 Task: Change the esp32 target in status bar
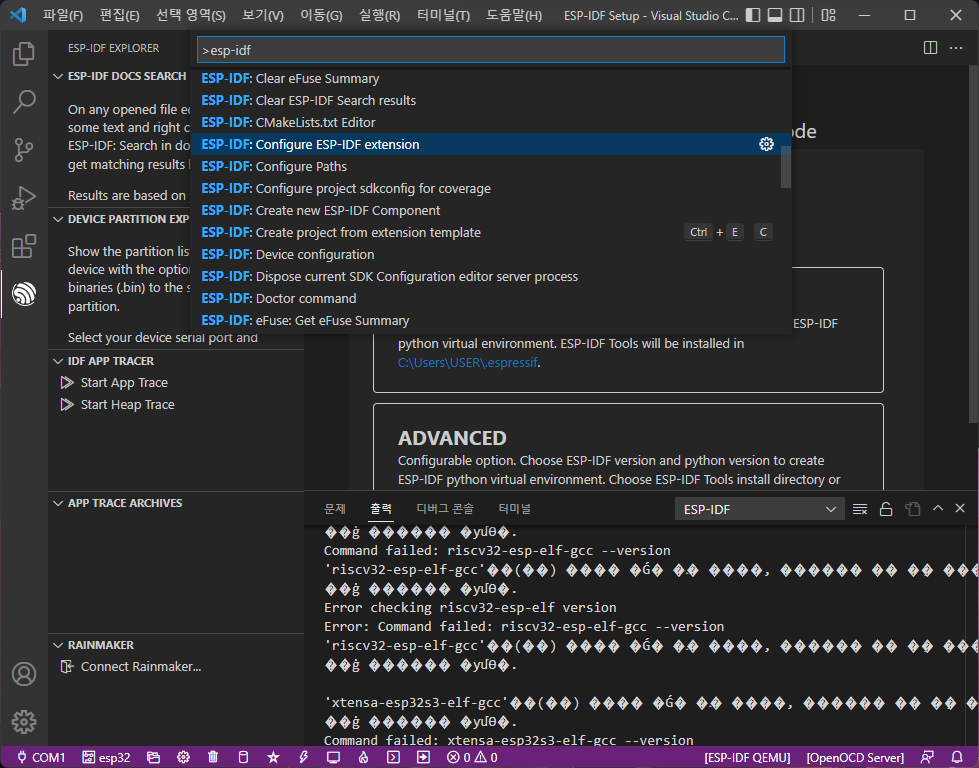[106, 757]
